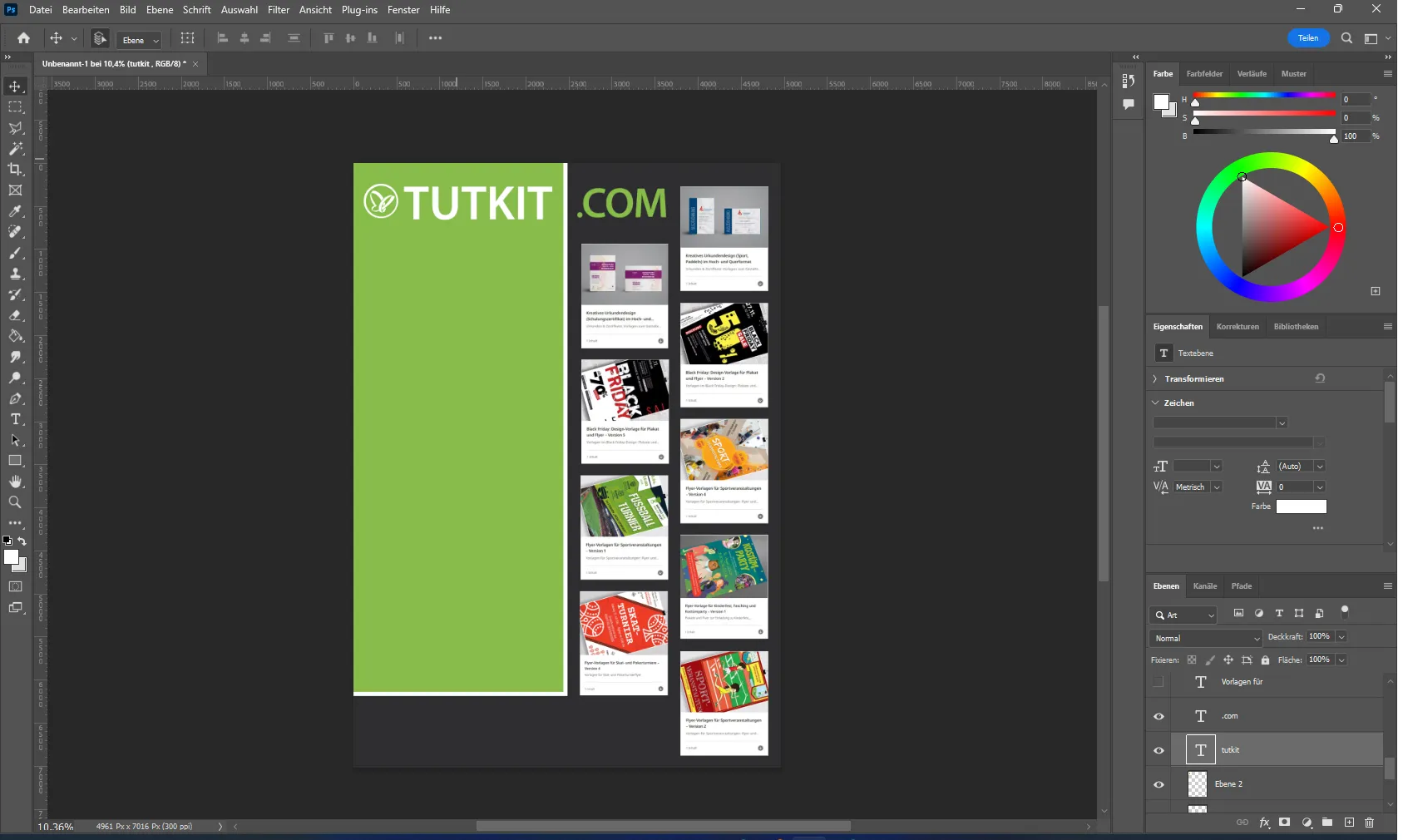Lock transparent pixels of the layer
The height and width of the screenshot is (840, 1403).
(1192, 660)
